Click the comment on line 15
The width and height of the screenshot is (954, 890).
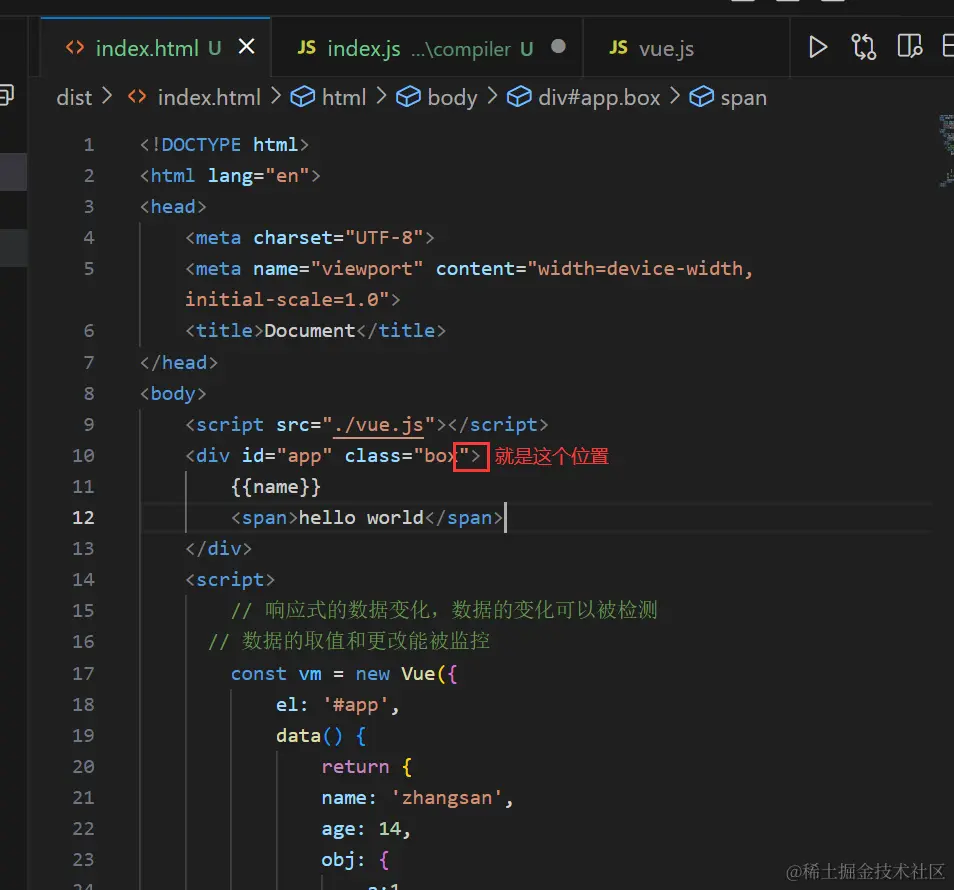point(444,610)
